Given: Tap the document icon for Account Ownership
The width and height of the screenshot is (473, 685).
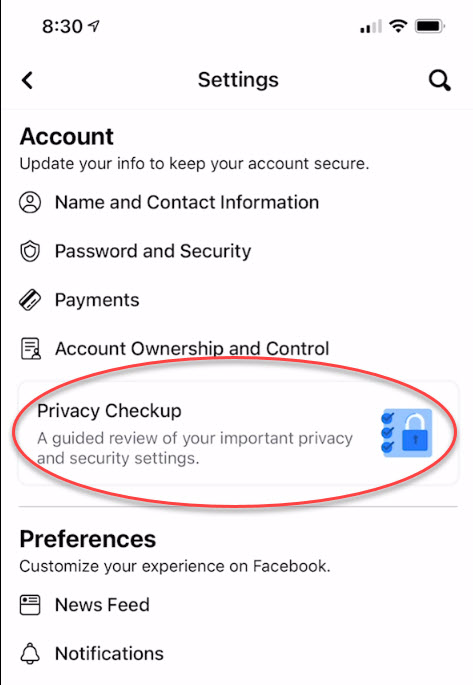Looking at the screenshot, I should click(31, 349).
